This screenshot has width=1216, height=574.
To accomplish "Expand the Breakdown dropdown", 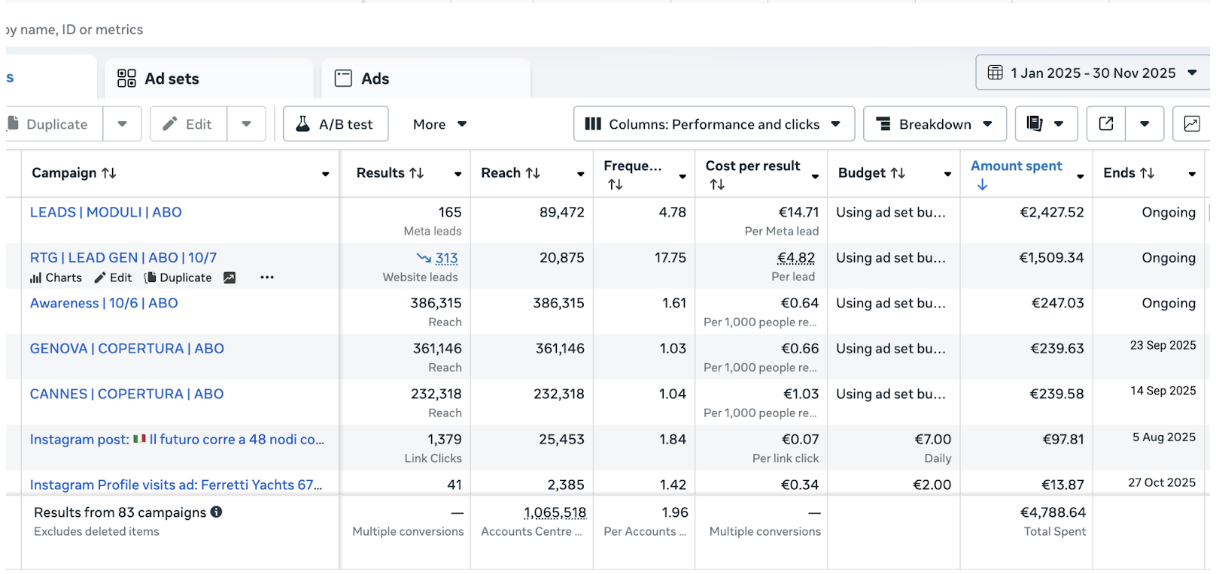I will (935, 124).
